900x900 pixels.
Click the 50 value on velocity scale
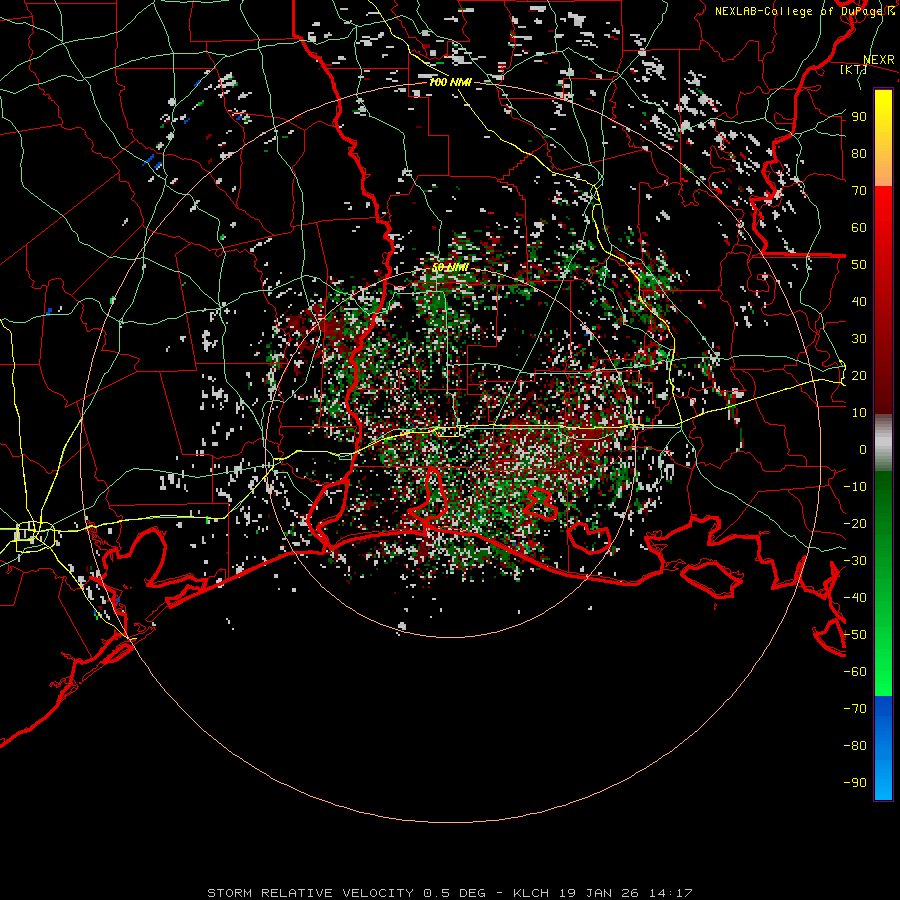click(859, 265)
